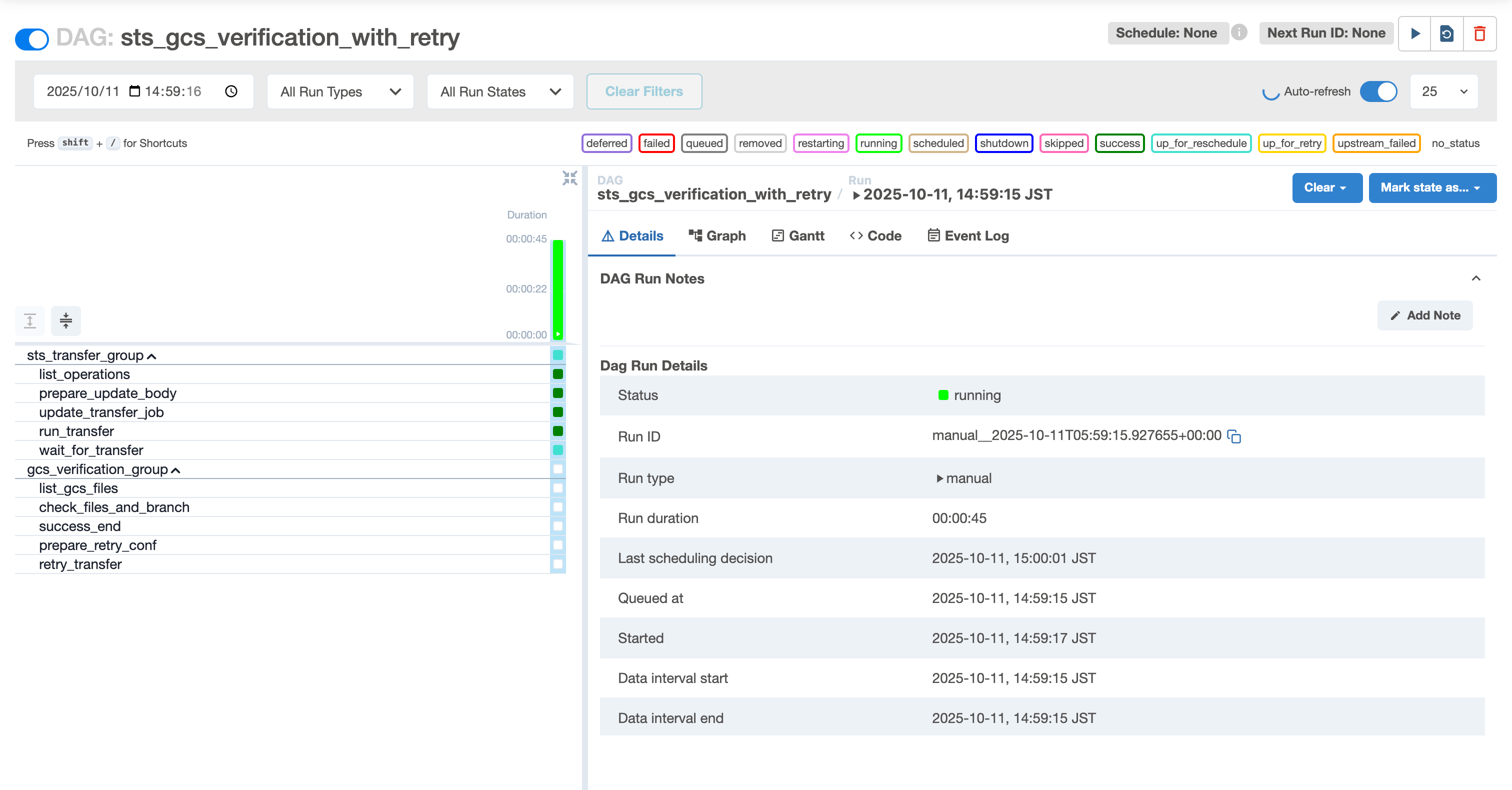Screen dimensions: 1512x790
Task: Click the expand all task groups icon
Action: [x=30, y=320]
